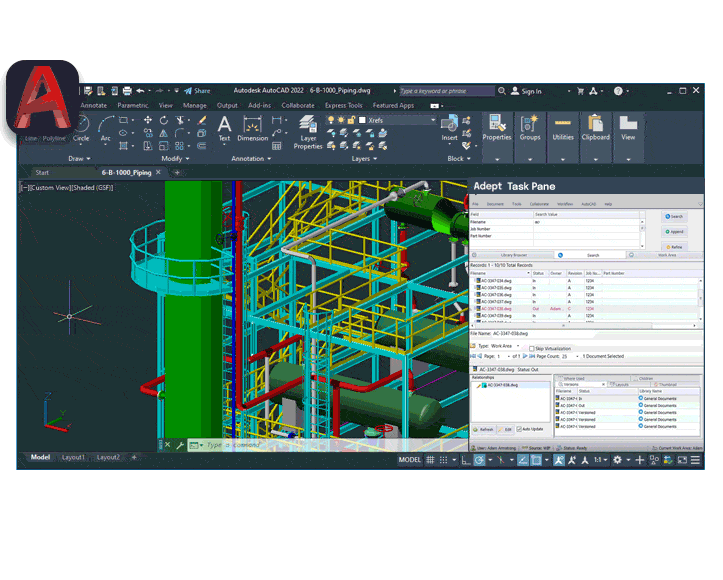Select the Mirror tool in Modify
This screenshot has height=580, width=723.
[163, 133]
